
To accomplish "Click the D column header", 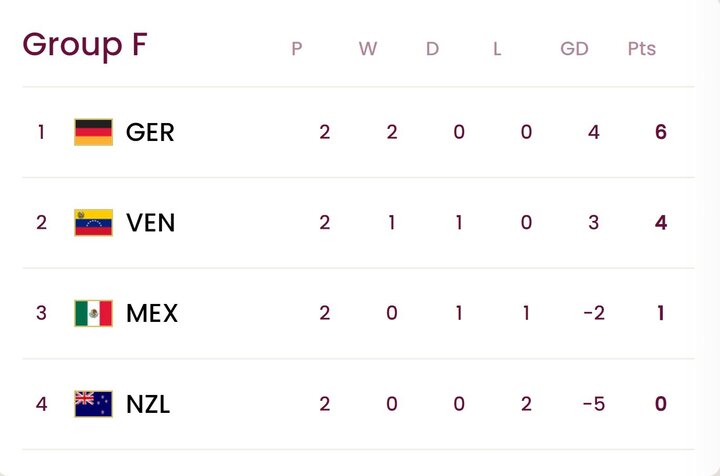I will coord(432,48).
